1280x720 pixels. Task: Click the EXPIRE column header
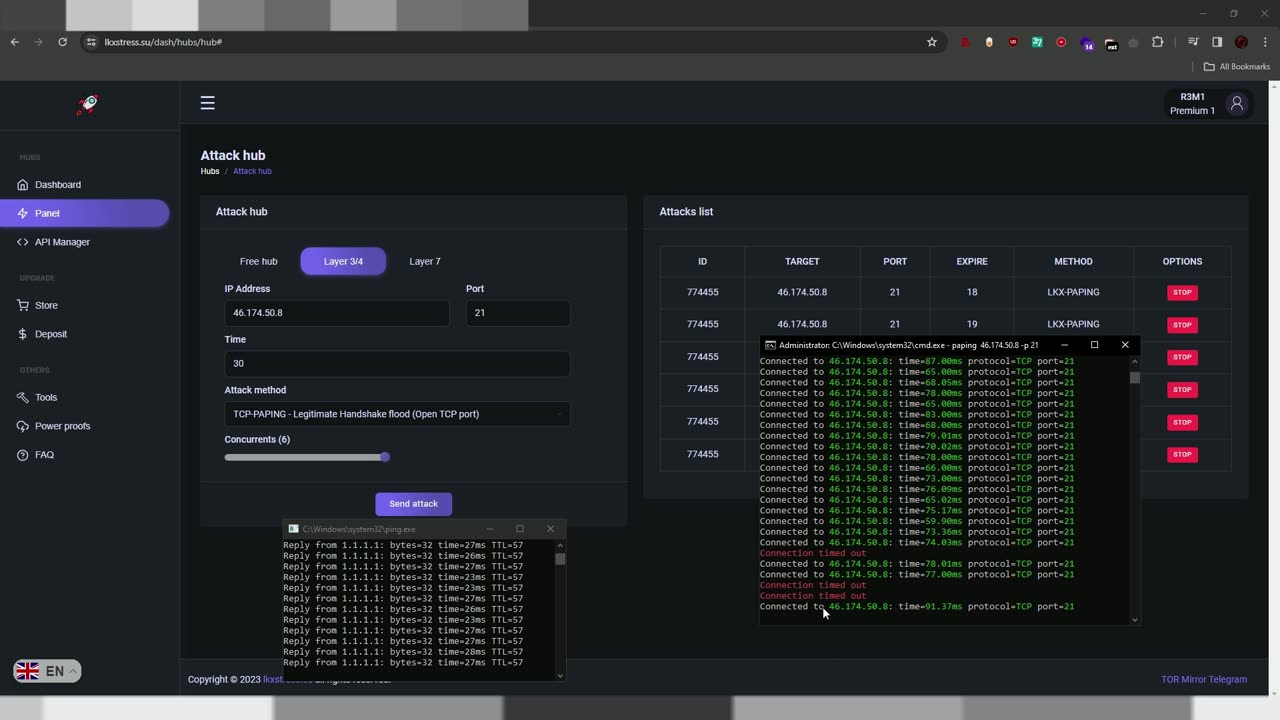click(972, 261)
